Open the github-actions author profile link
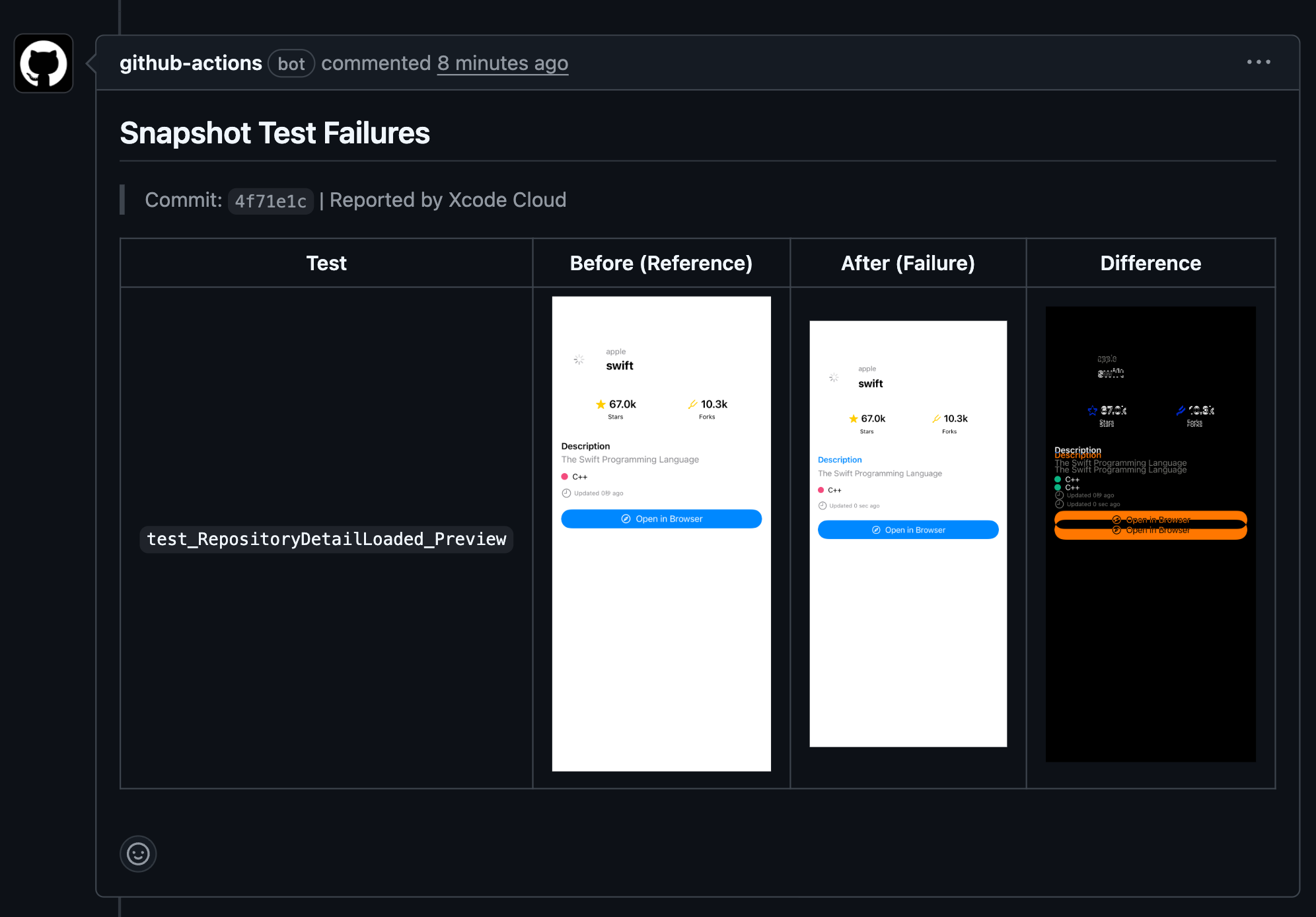 (x=191, y=63)
